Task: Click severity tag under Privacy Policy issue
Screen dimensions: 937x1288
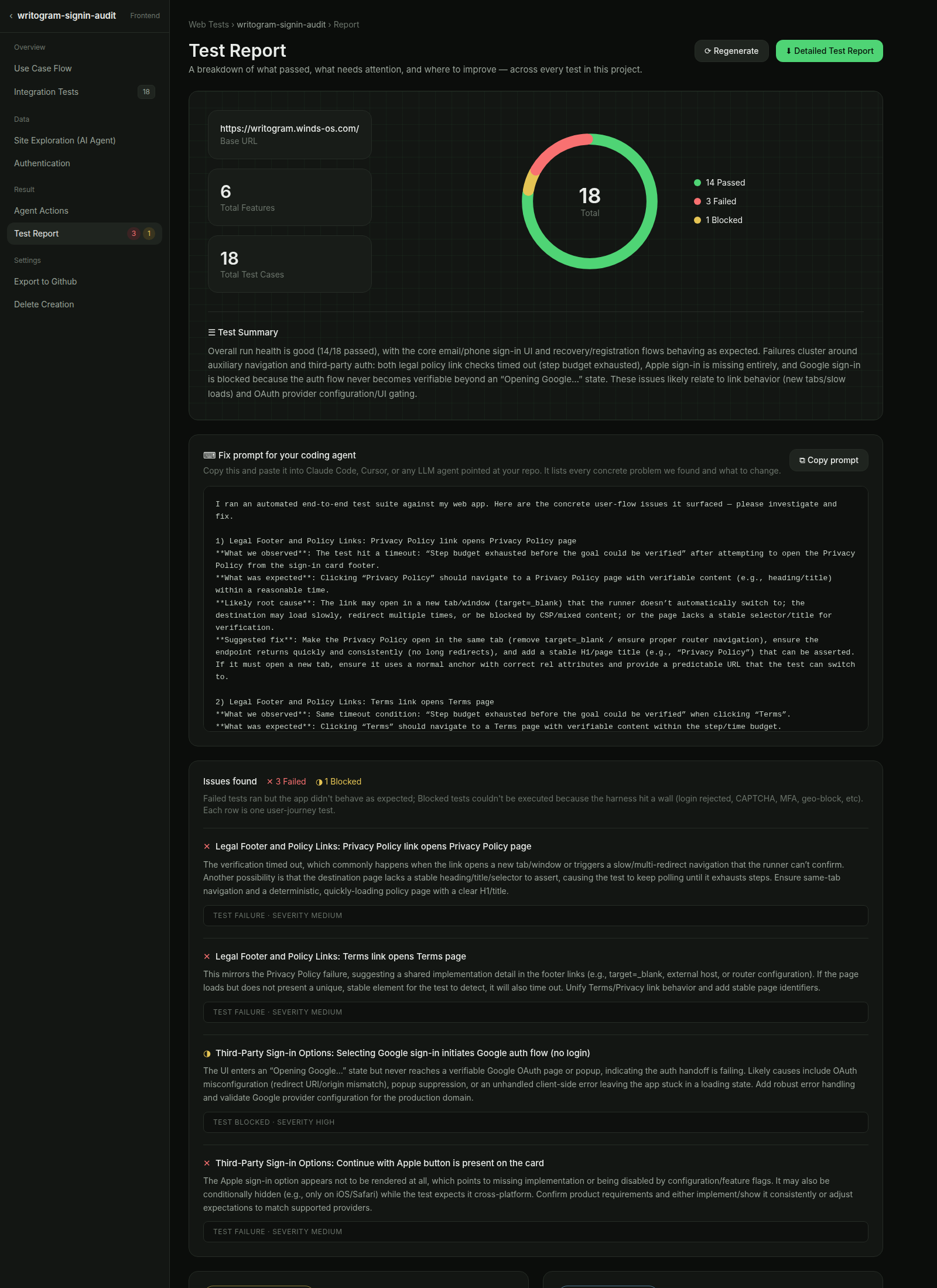Action: coord(535,916)
